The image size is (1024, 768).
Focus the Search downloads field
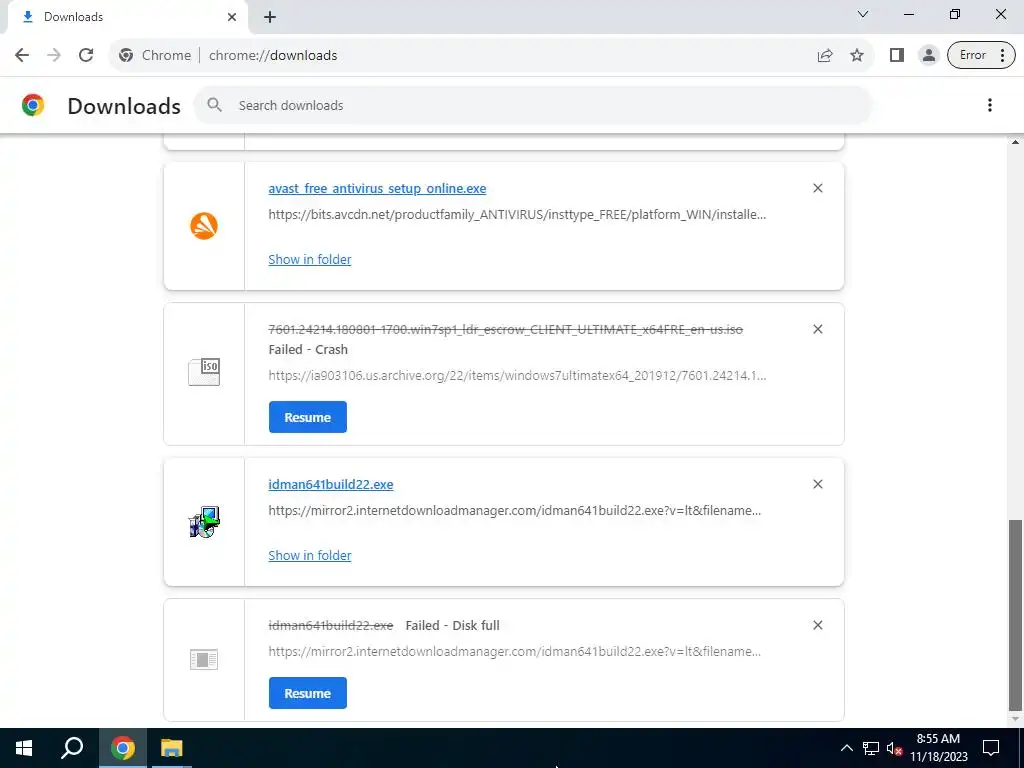tap(533, 105)
